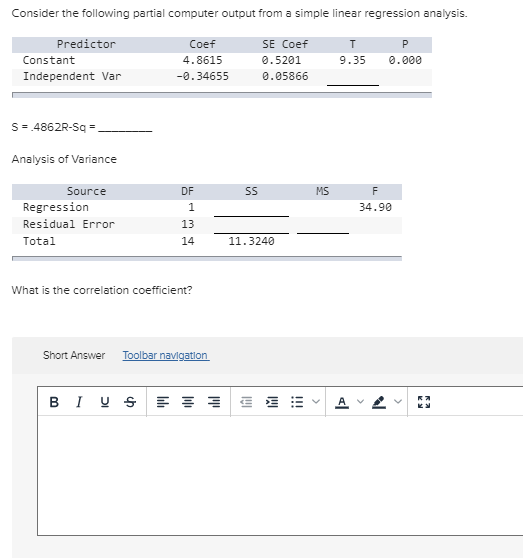This screenshot has height=558, width=523.
Task: Align text right in the editor
Action: click(214, 402)
